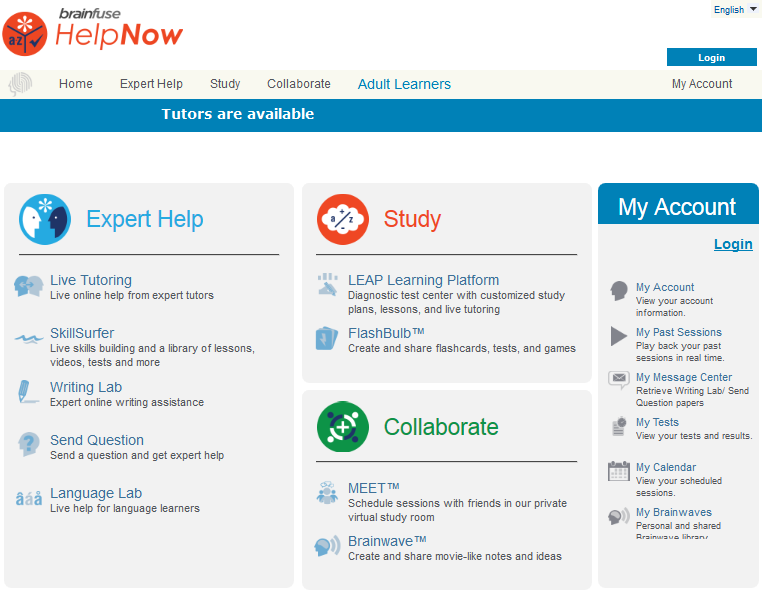This screenshot has height=593, width=762.
Task: Click the FlashBulb flashcard icon
Action: coord(327,339)
